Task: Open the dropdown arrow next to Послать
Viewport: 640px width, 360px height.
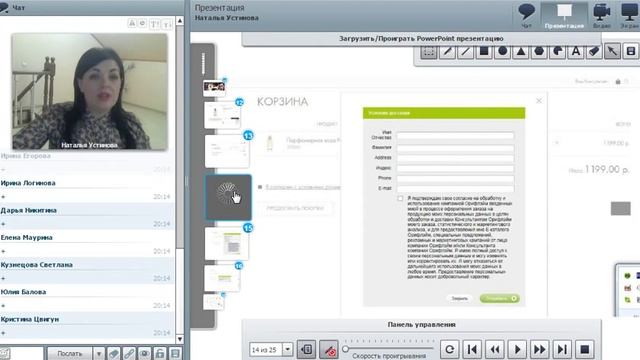Action: tap(98, 353)
